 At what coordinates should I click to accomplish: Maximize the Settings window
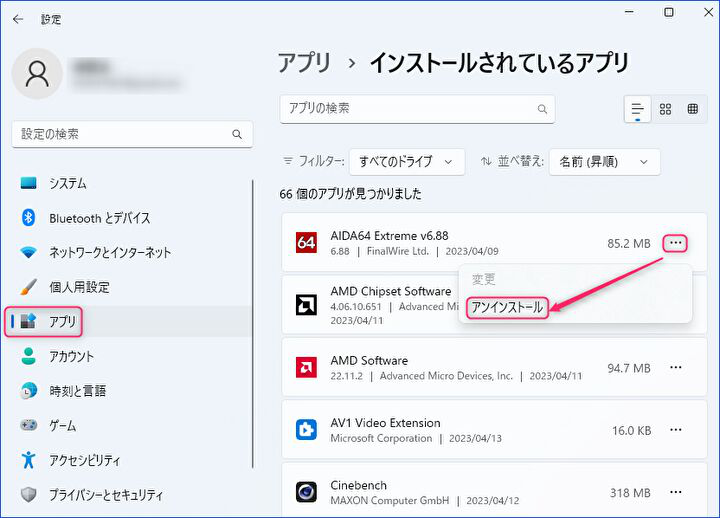pyautogui.click(x=669, y=12)
